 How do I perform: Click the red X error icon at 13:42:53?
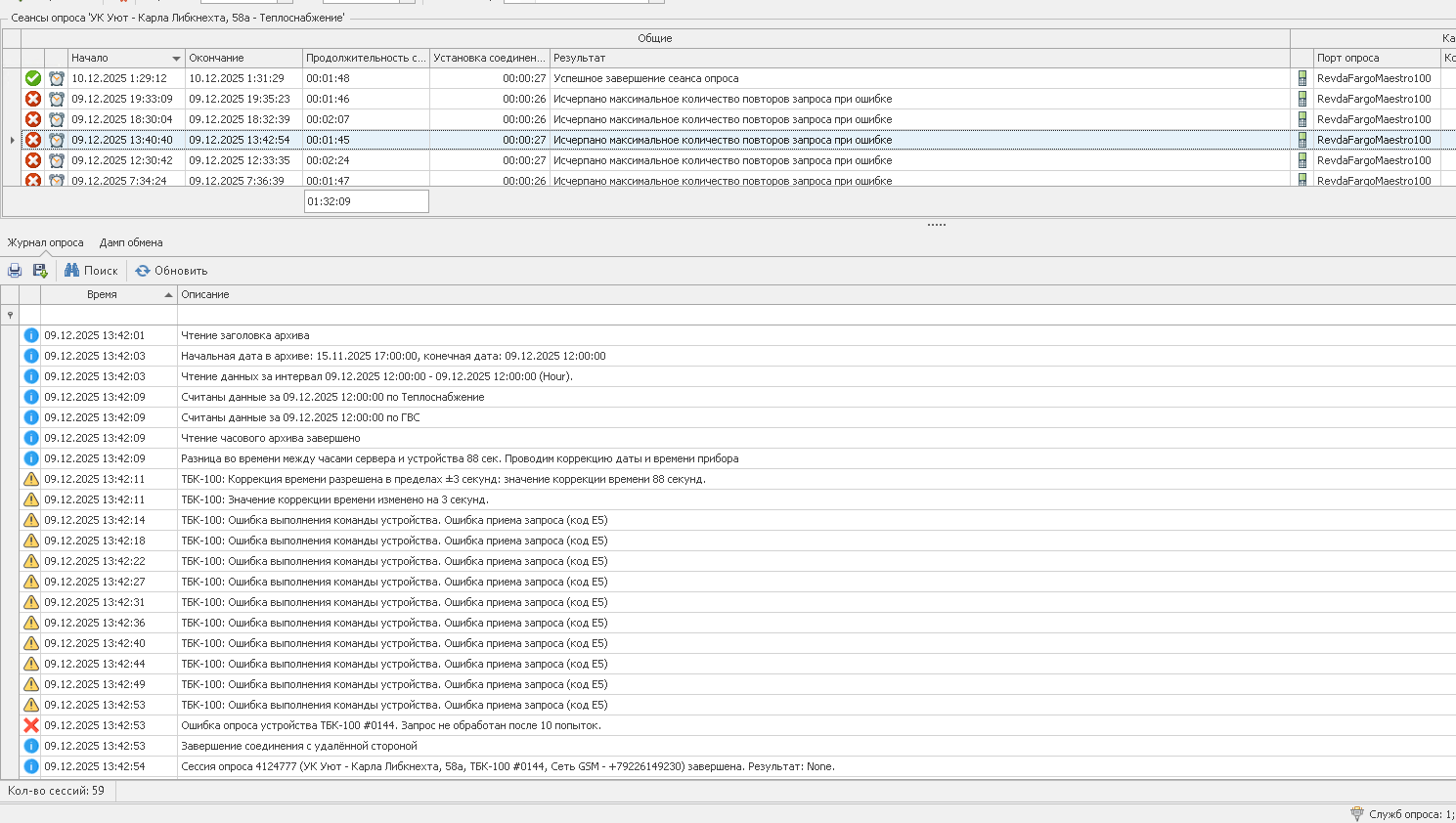coord(31,725)
